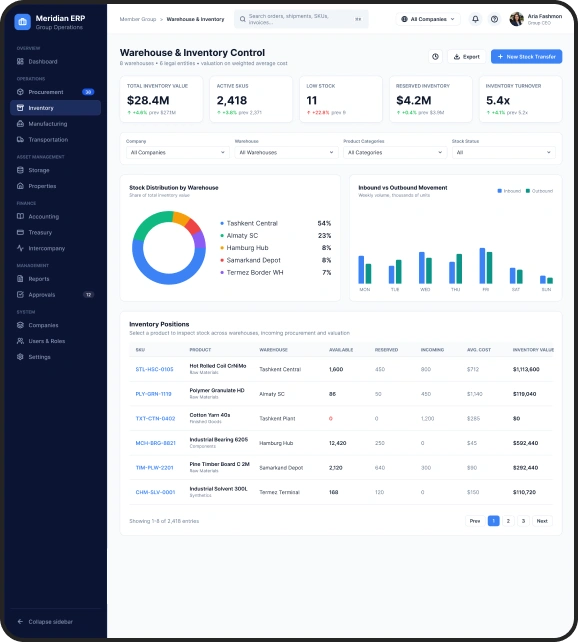Click 'Industrial Bearing 6205' product name
Viewport: 578px width, 642px height.
coord(219,440)
